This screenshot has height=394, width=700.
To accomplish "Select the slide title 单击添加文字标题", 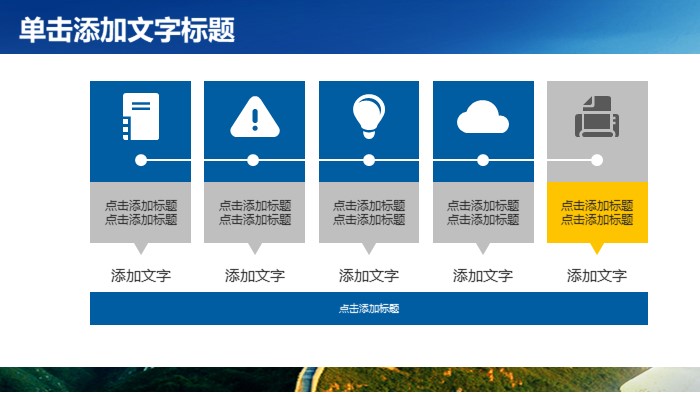I will point(127,30).
